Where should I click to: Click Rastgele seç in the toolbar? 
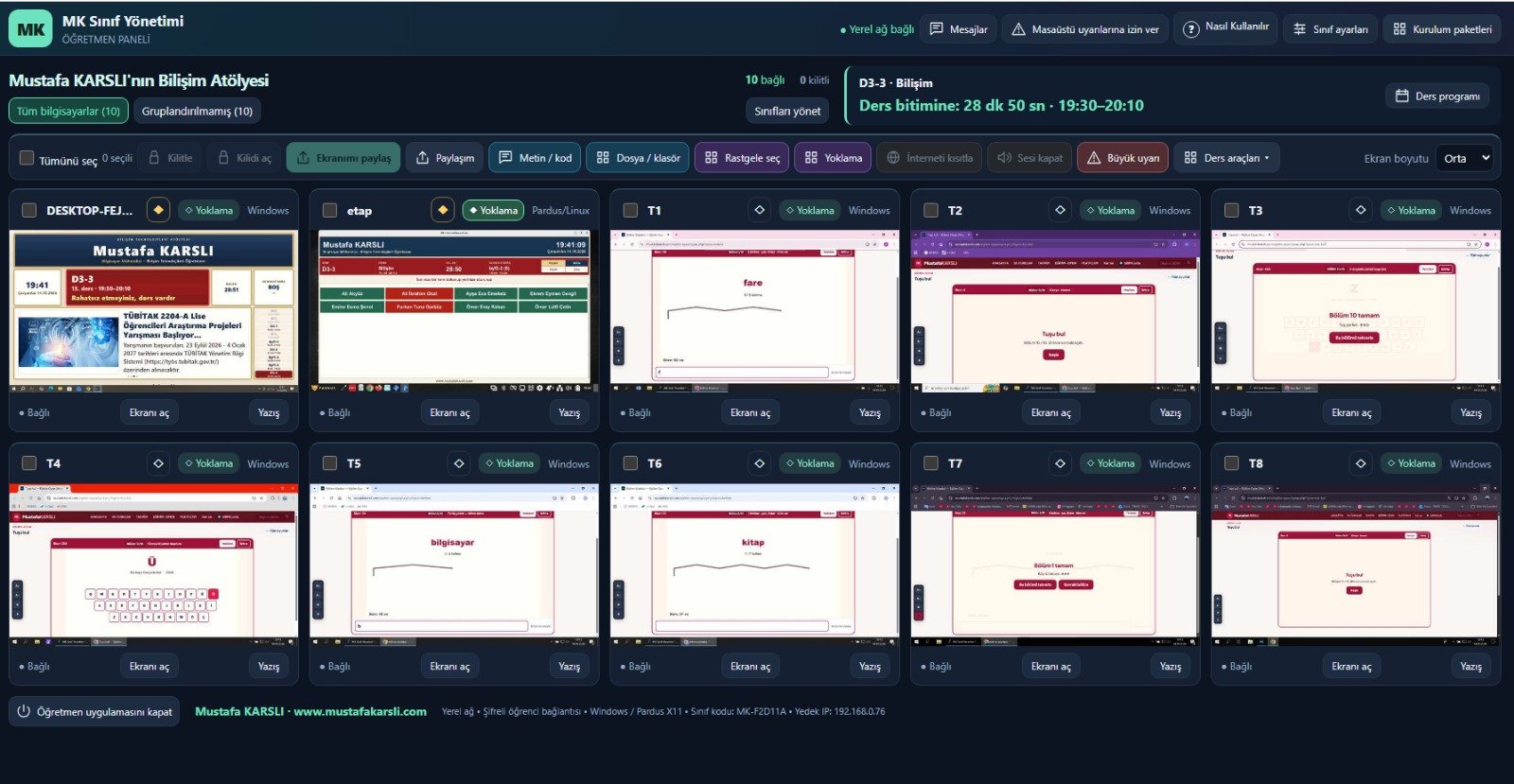coord(742,158)
